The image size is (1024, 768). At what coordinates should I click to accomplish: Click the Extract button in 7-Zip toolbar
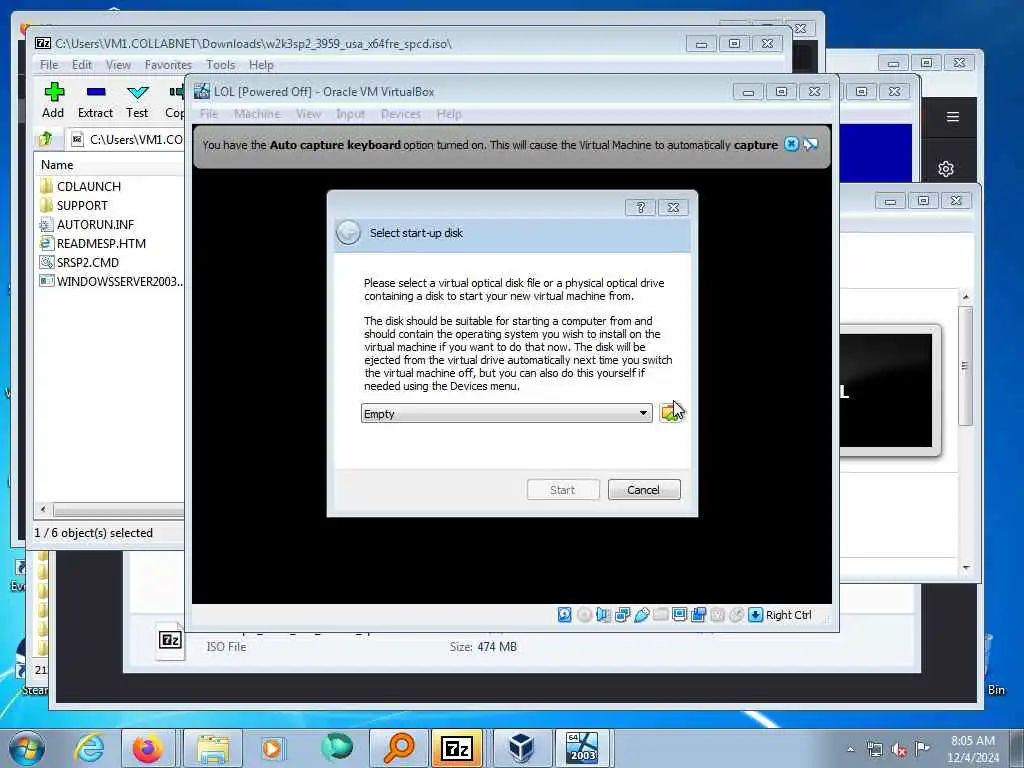(95, 101)
